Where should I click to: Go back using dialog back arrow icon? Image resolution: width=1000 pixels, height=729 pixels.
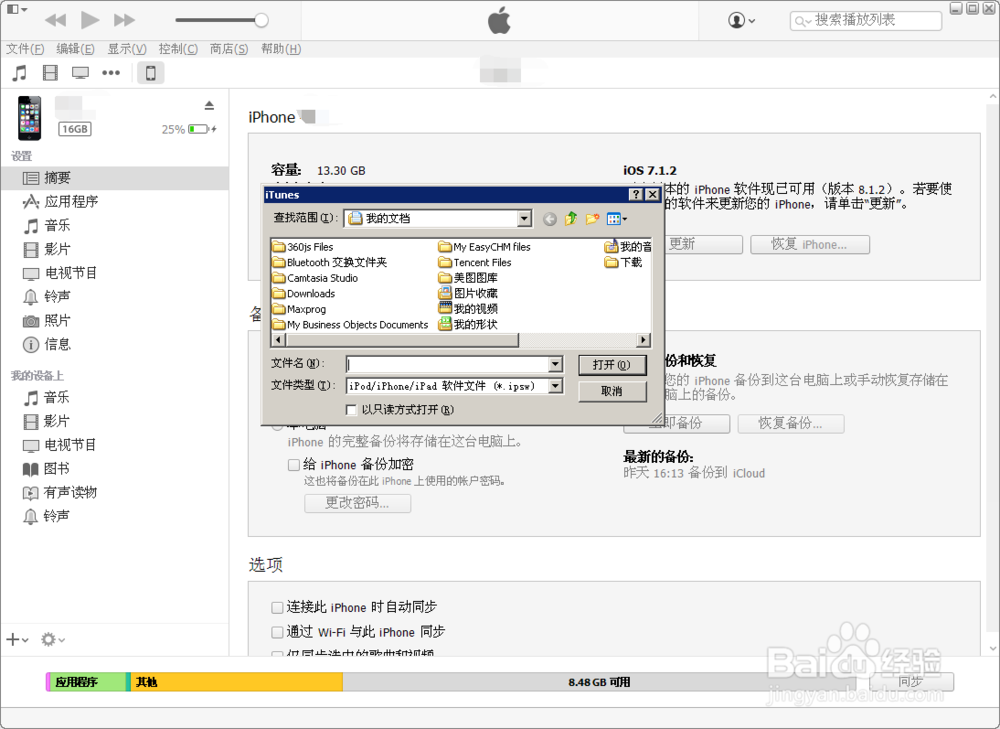550,219
